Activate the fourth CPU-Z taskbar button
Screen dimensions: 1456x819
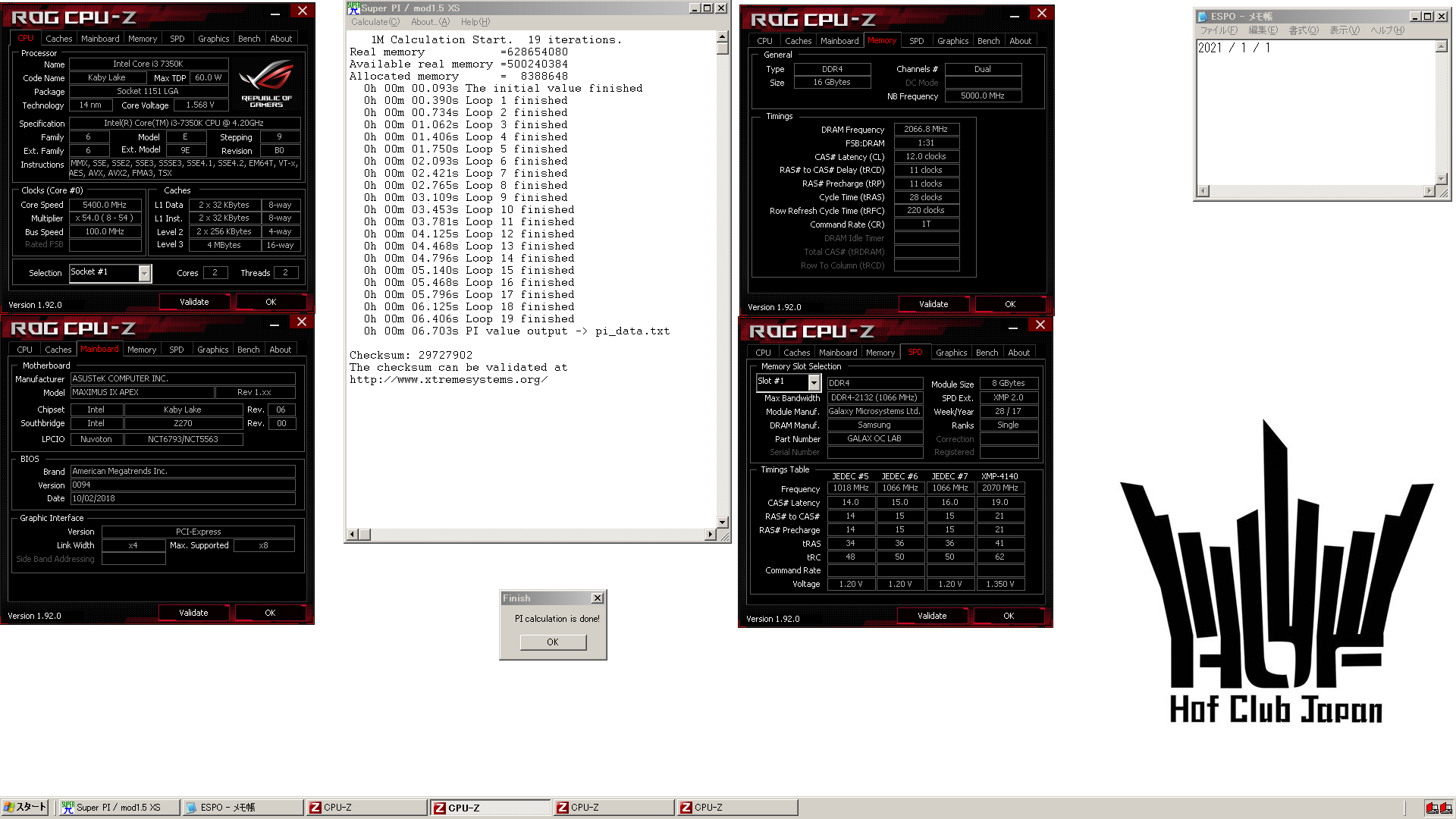737,808
